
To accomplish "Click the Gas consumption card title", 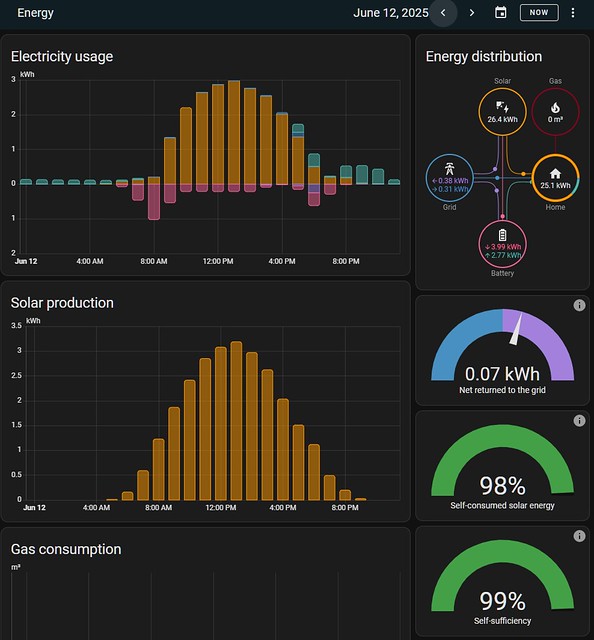I will tap(66, 549).
